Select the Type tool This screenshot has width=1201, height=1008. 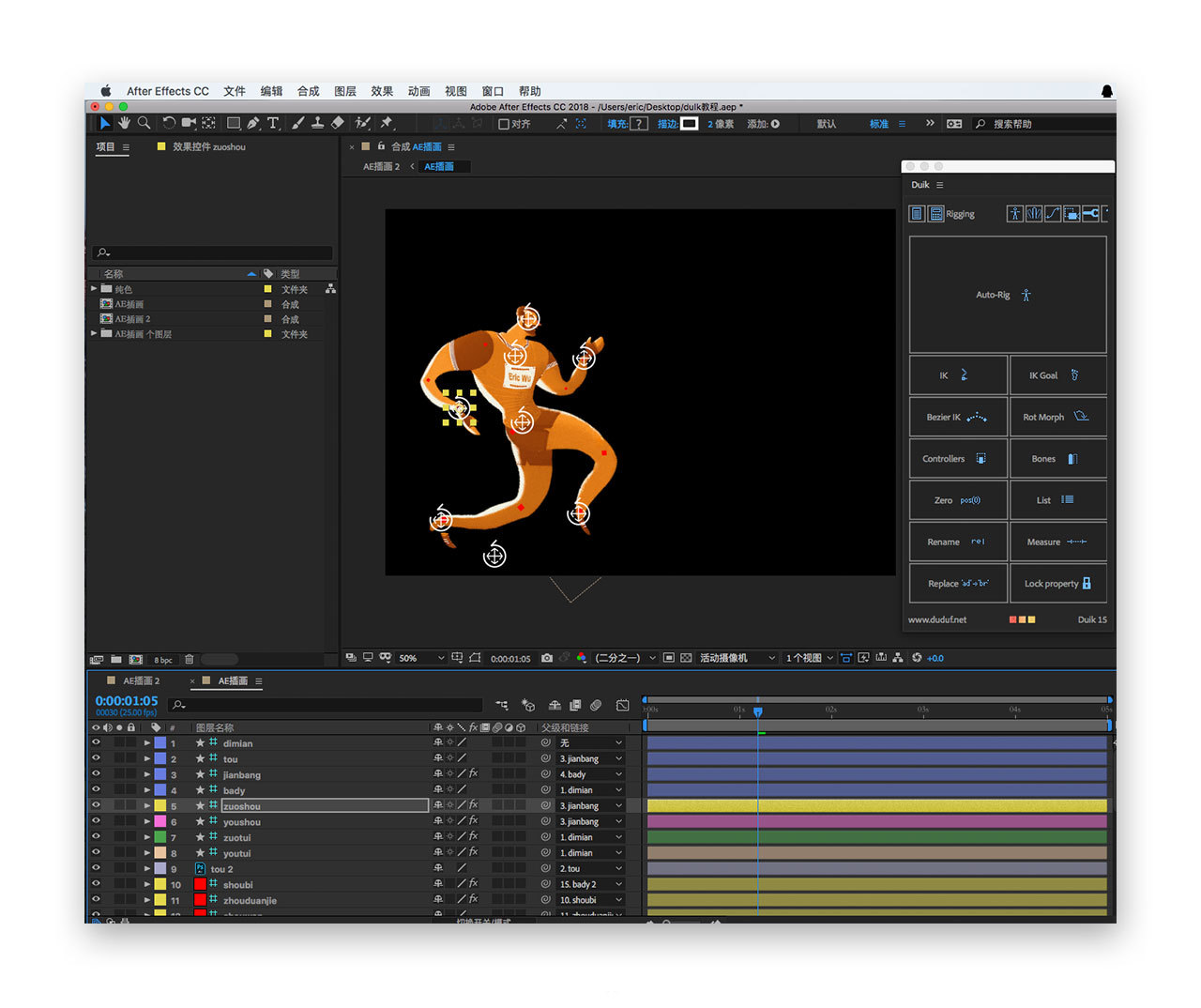click(273, 123)
